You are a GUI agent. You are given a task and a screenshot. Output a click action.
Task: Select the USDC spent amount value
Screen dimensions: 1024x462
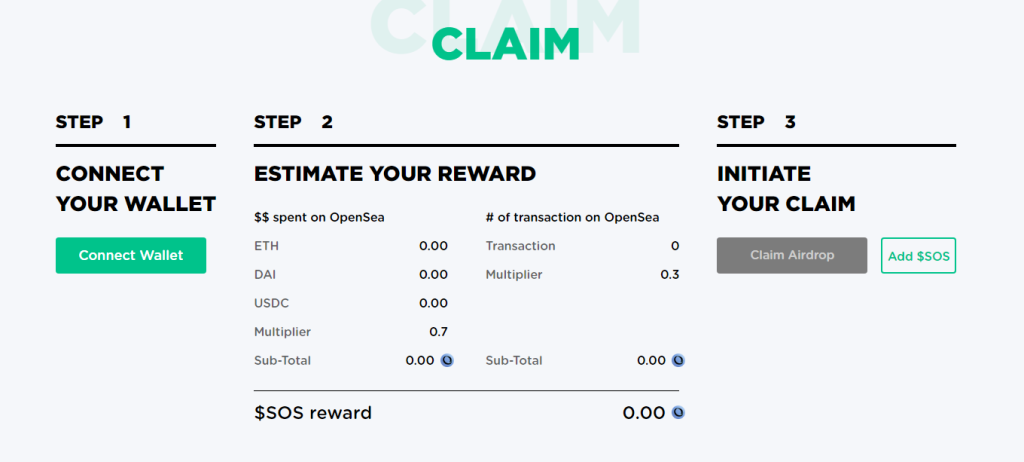click(x=433, y=303)
